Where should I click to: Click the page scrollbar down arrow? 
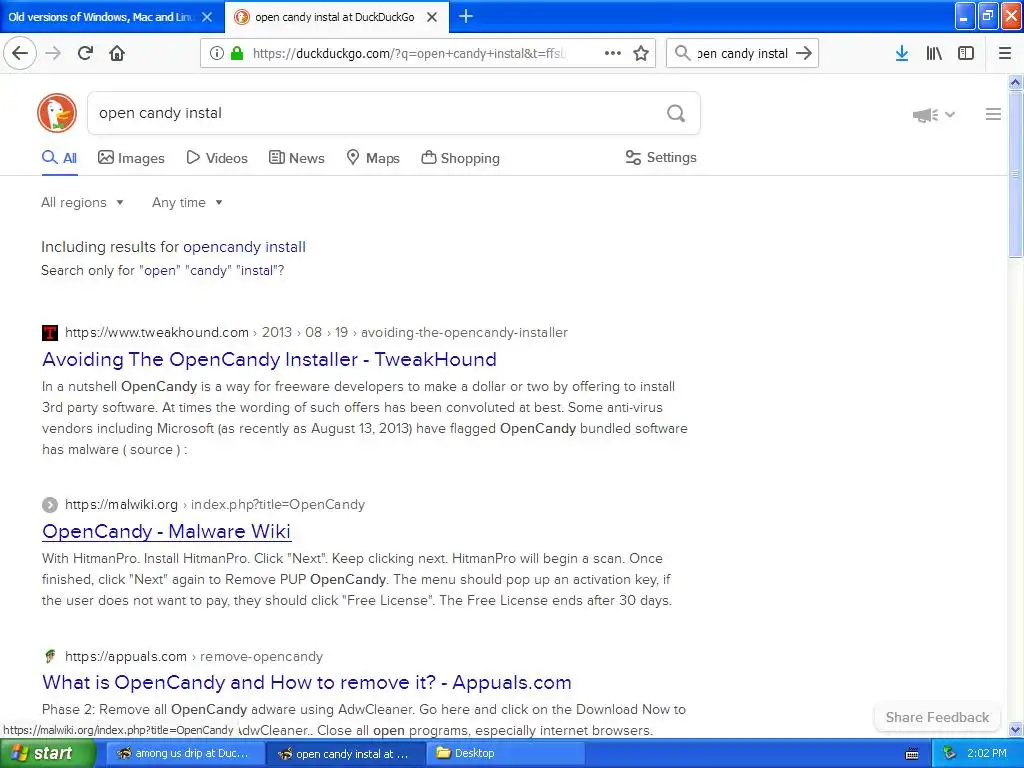point(1016,729)
